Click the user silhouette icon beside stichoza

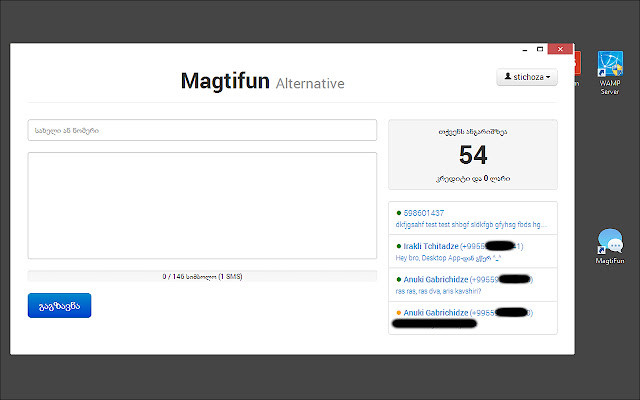click(x=508, y=76)
